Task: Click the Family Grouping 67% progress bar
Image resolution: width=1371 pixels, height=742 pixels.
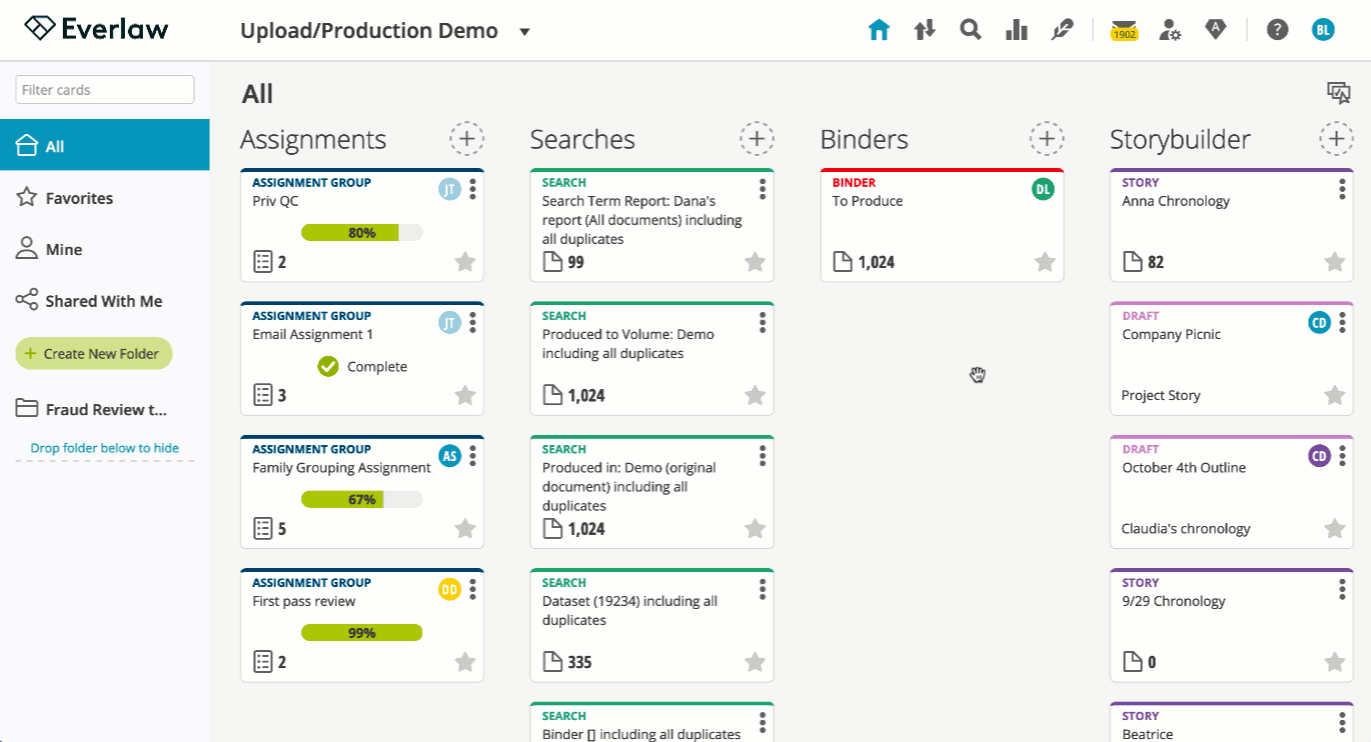Action: 362,499
